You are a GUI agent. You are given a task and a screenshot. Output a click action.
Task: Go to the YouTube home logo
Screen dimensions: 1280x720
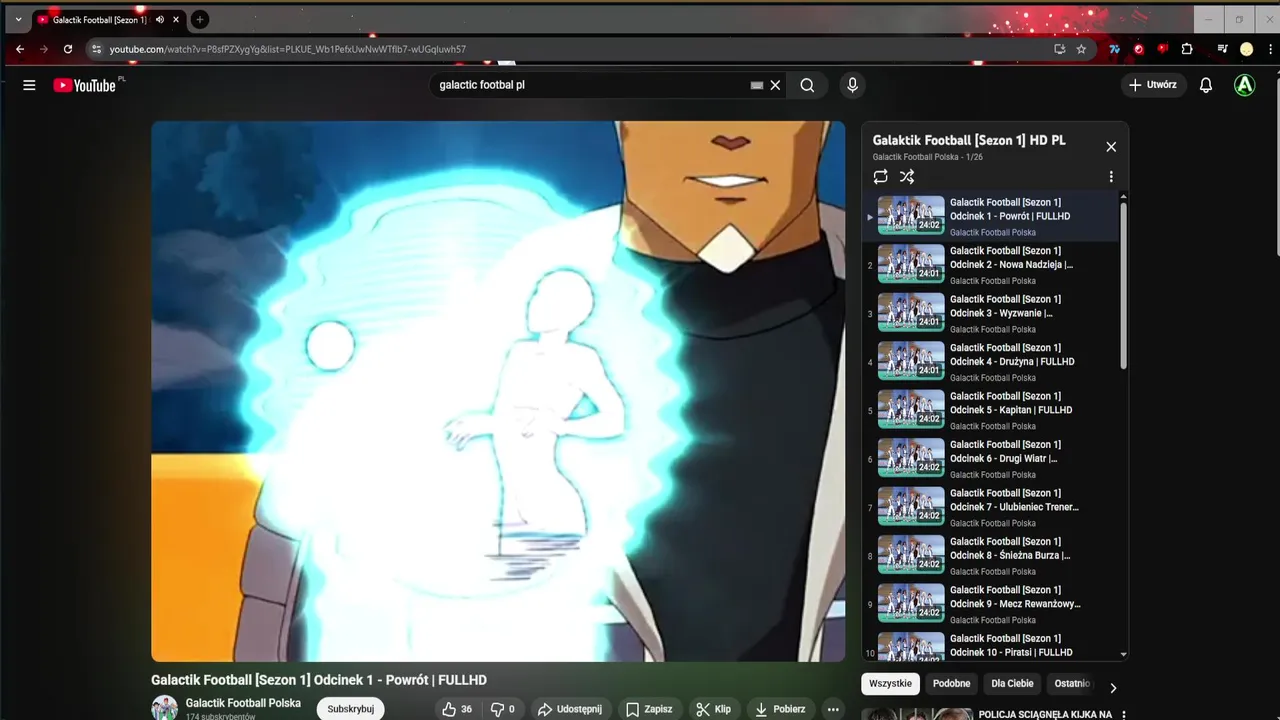pyautogui.click(x=85, y=85)
